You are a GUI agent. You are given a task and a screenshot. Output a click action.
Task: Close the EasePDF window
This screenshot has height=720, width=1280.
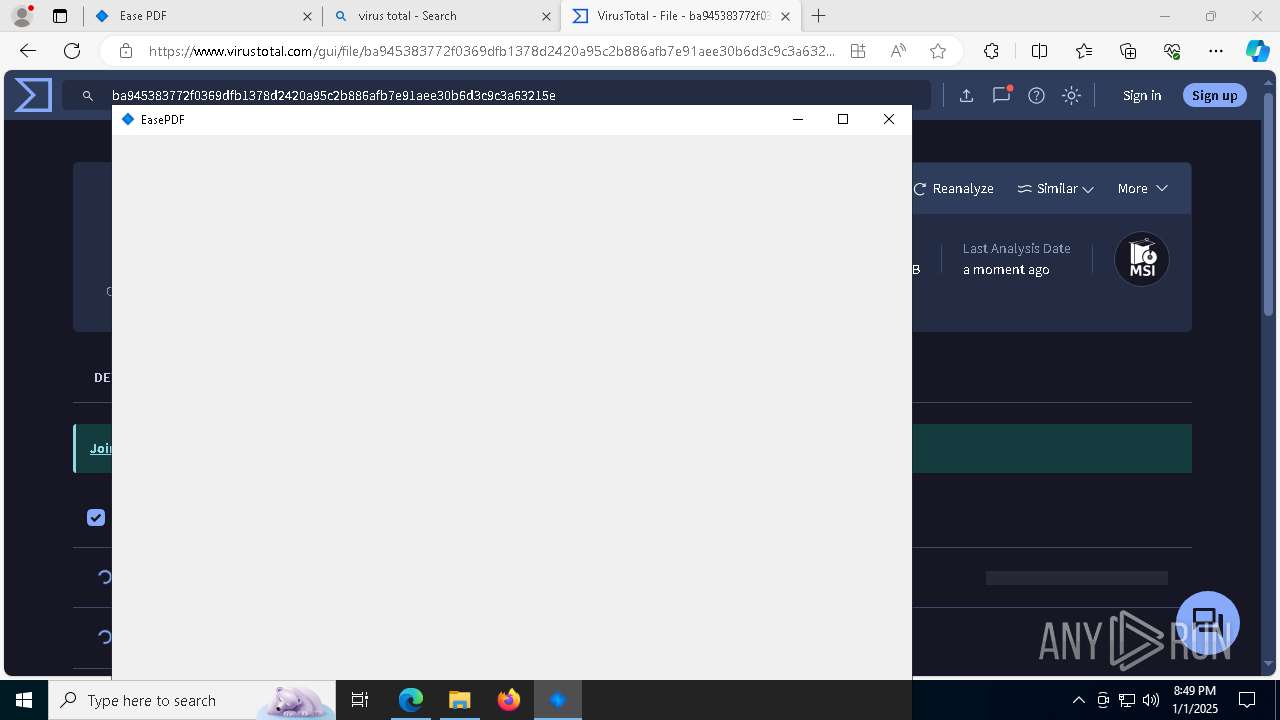tap(889, 119)
